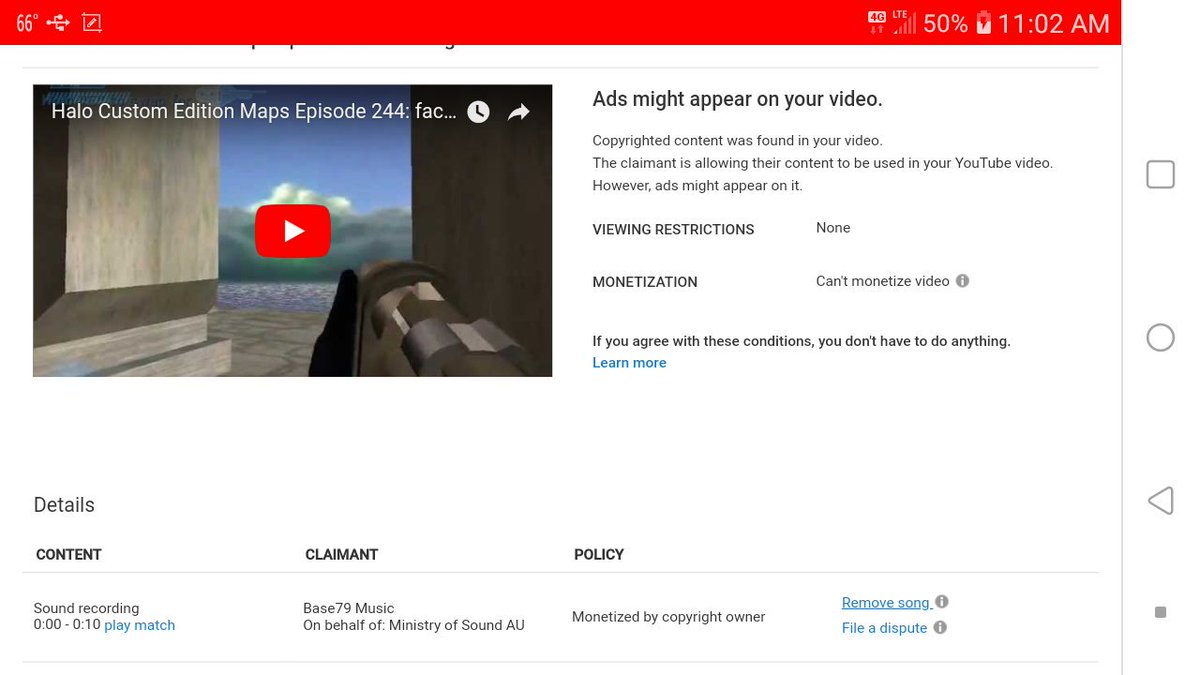Image resolution: width=1200 pixels, height=675 pixels.
Task: Tap the share arrow on video
Action: tap(518, 112)
